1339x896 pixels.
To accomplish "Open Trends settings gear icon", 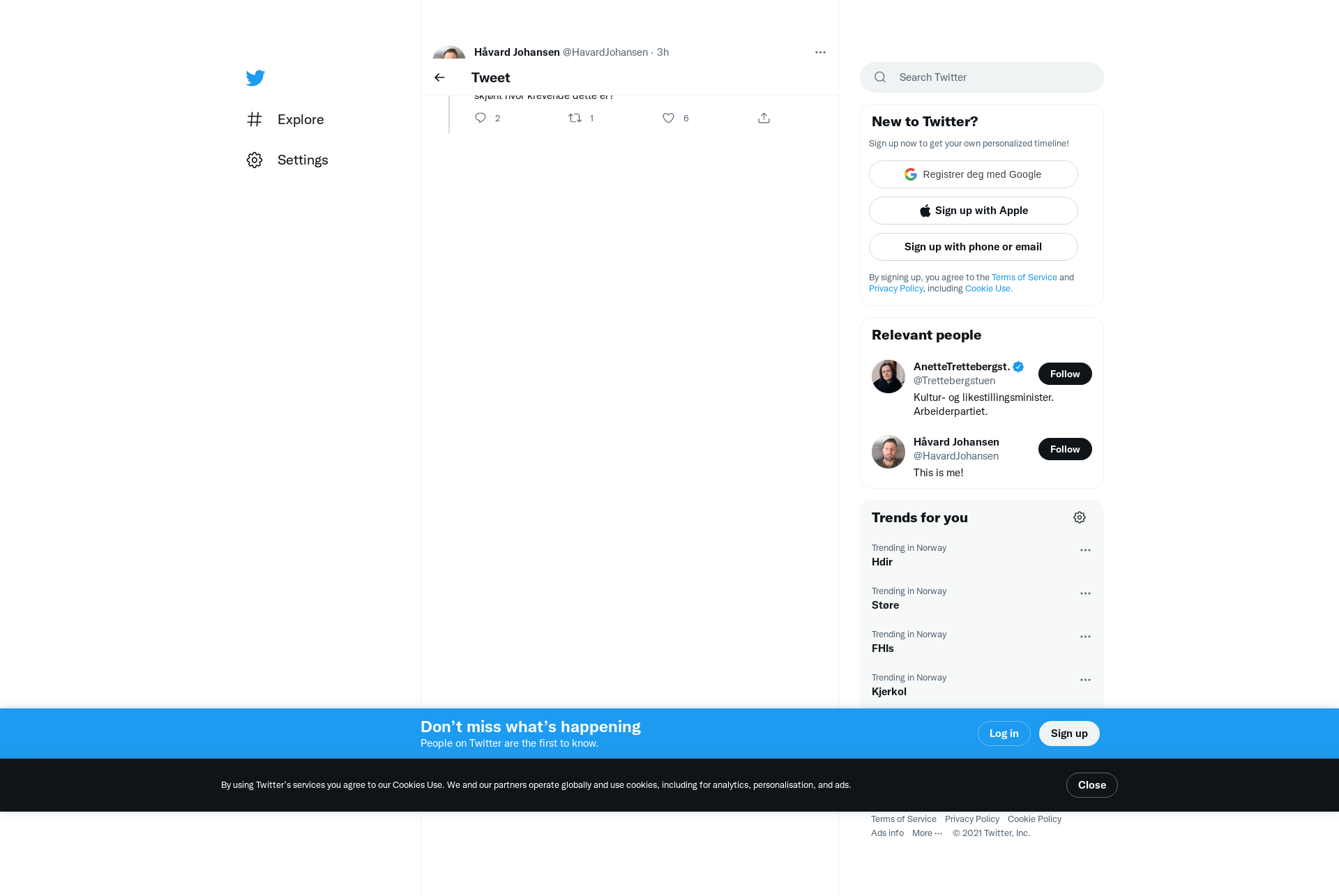I will 1080,517.
